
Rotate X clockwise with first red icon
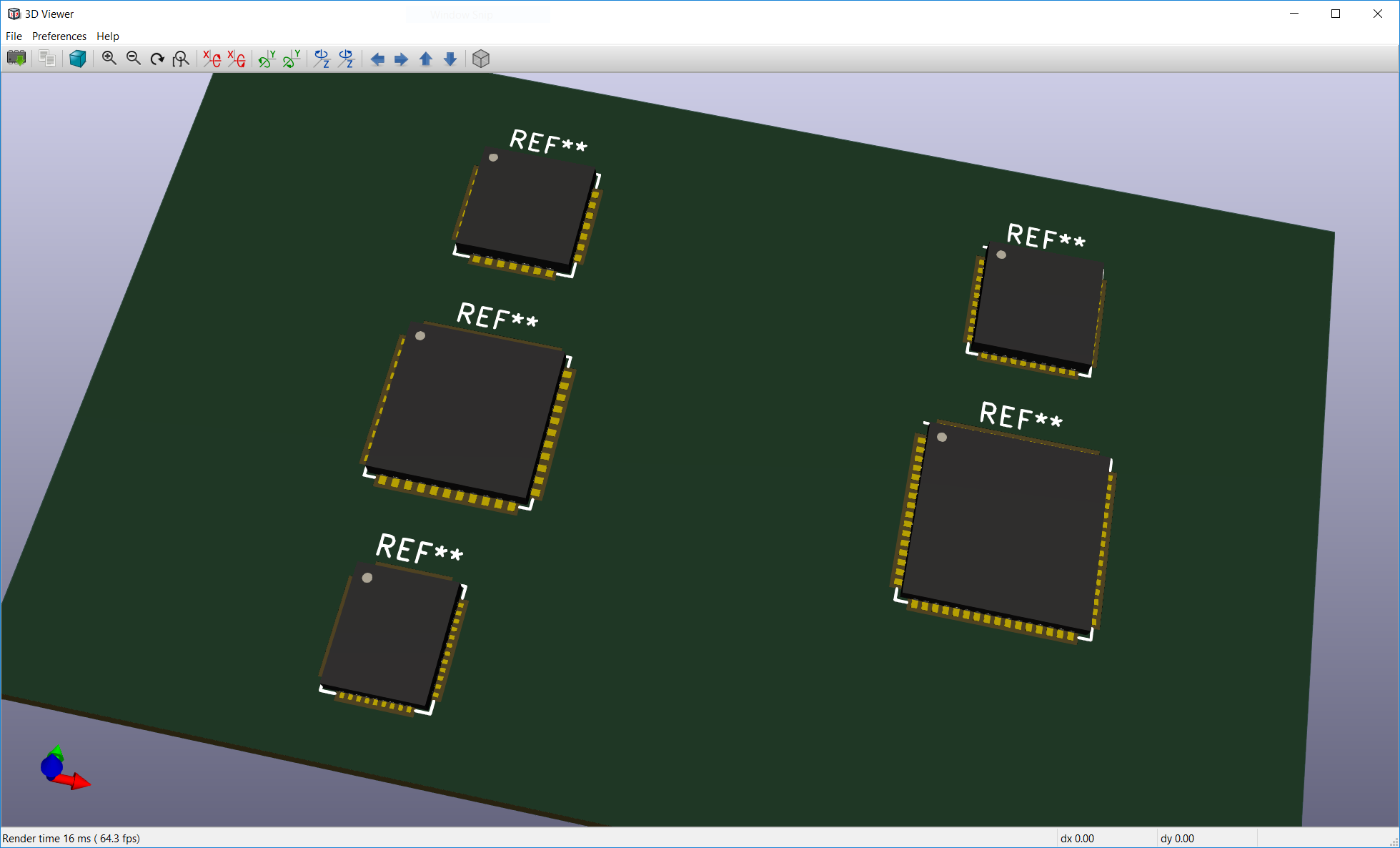tap(212, 59)
